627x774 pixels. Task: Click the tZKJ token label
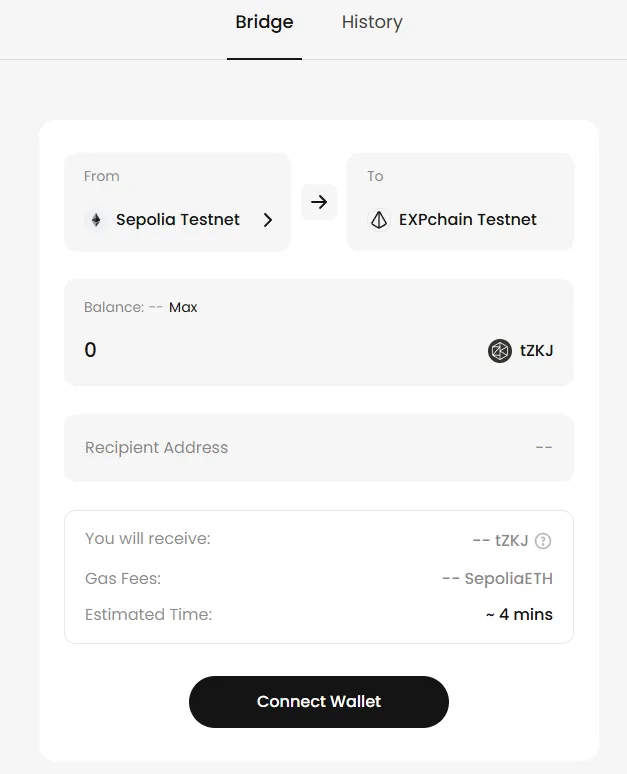click(537, 351)
